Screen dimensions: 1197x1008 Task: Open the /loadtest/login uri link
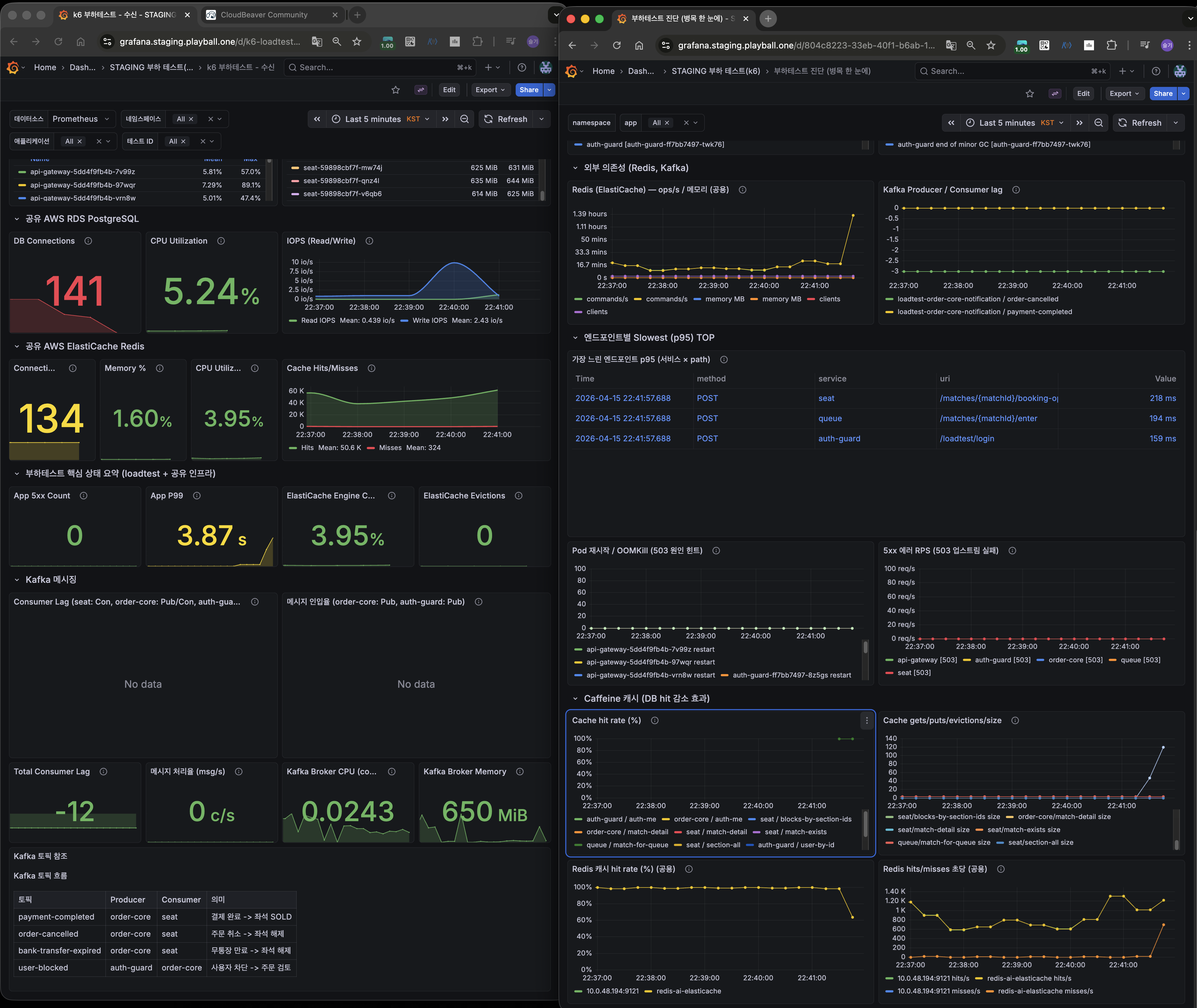click(x=967, y=439)
